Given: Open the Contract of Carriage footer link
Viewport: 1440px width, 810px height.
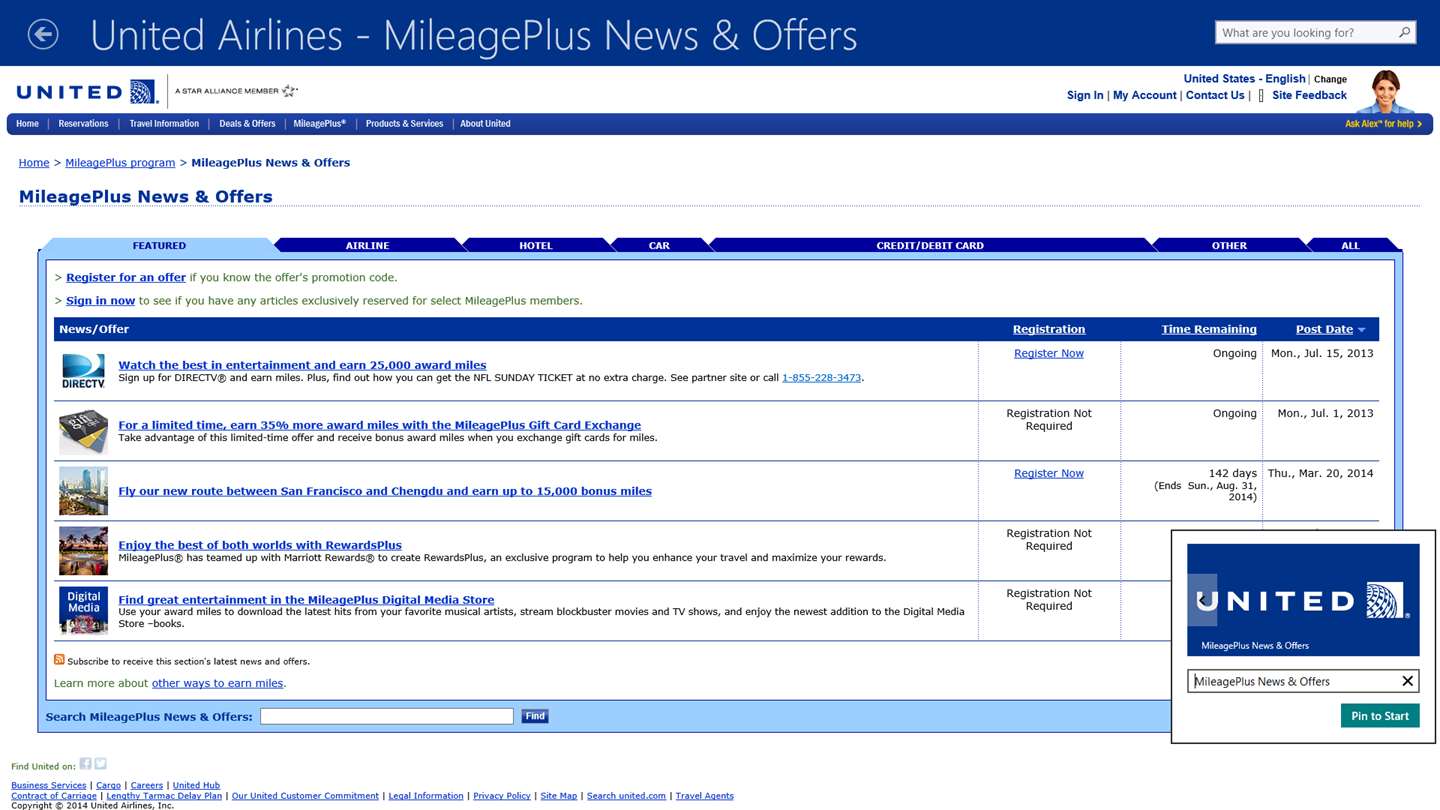Looking at the screenshot, I should click(x=54, y=796).
